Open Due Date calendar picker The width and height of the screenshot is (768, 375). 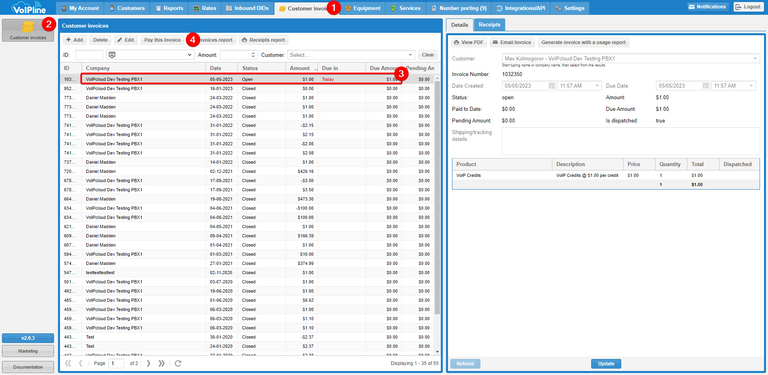point(706,86)
